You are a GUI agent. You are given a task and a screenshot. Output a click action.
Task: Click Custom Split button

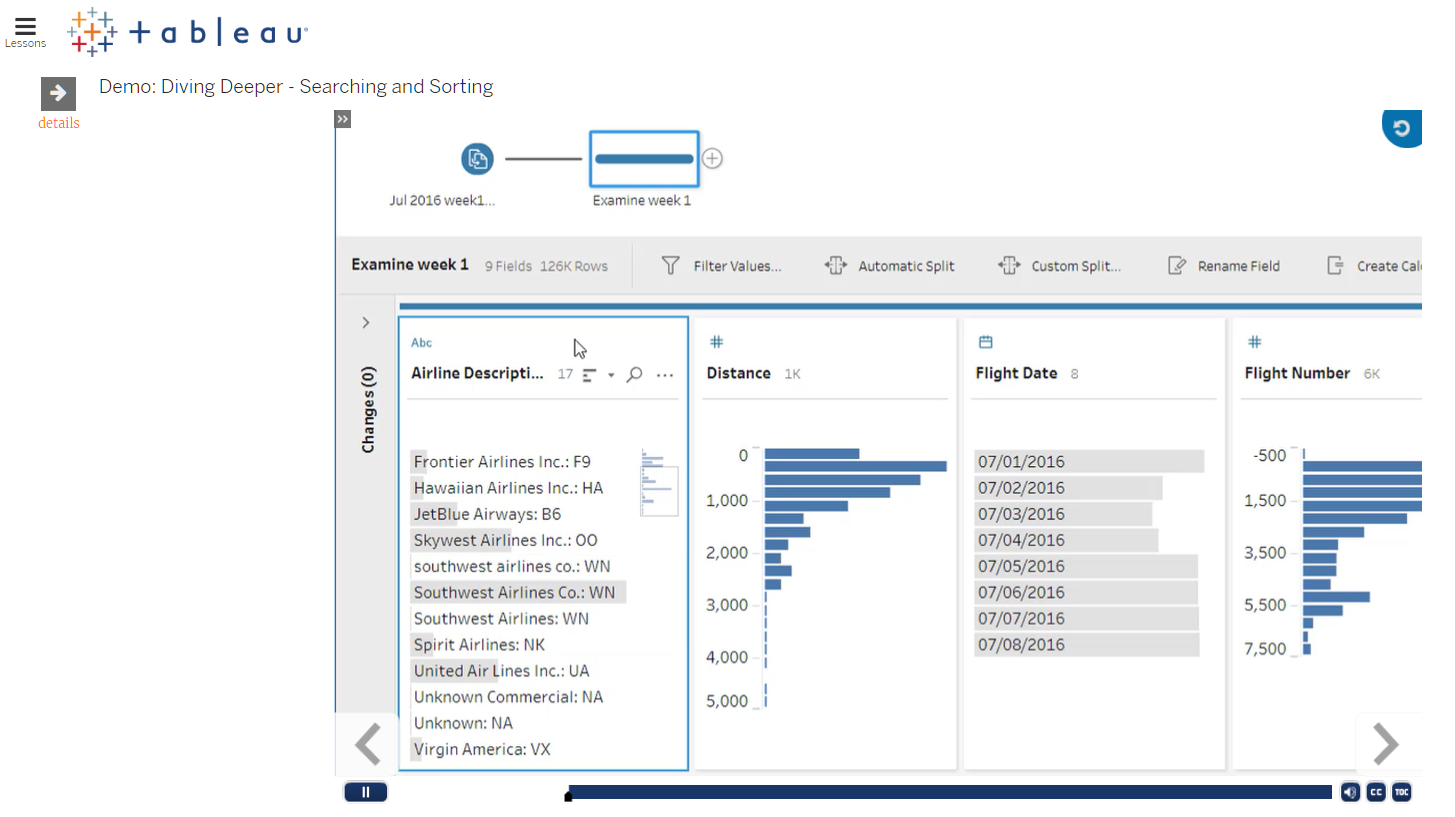1060,266
